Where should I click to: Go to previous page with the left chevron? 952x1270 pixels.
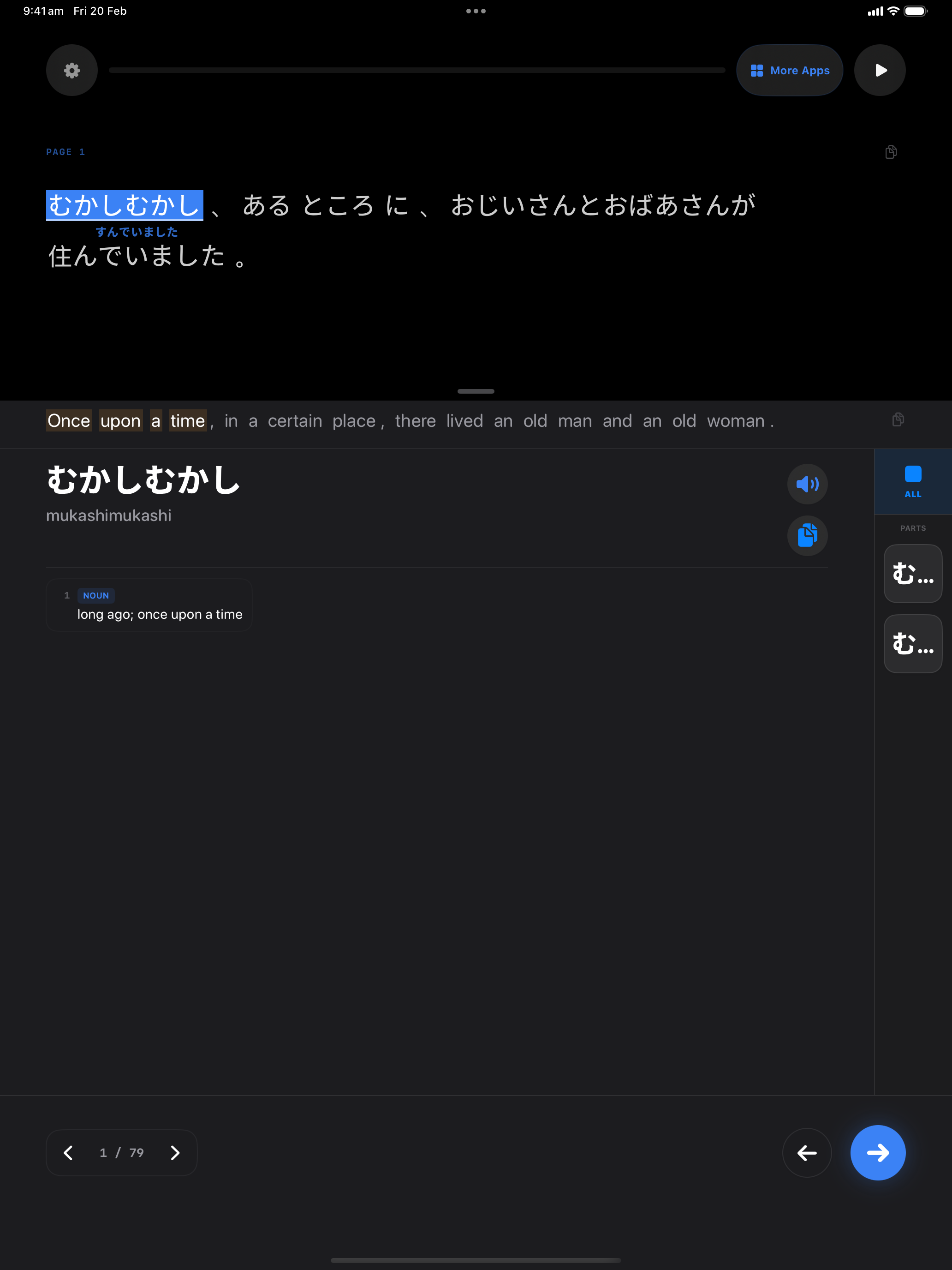[68, 1153]
